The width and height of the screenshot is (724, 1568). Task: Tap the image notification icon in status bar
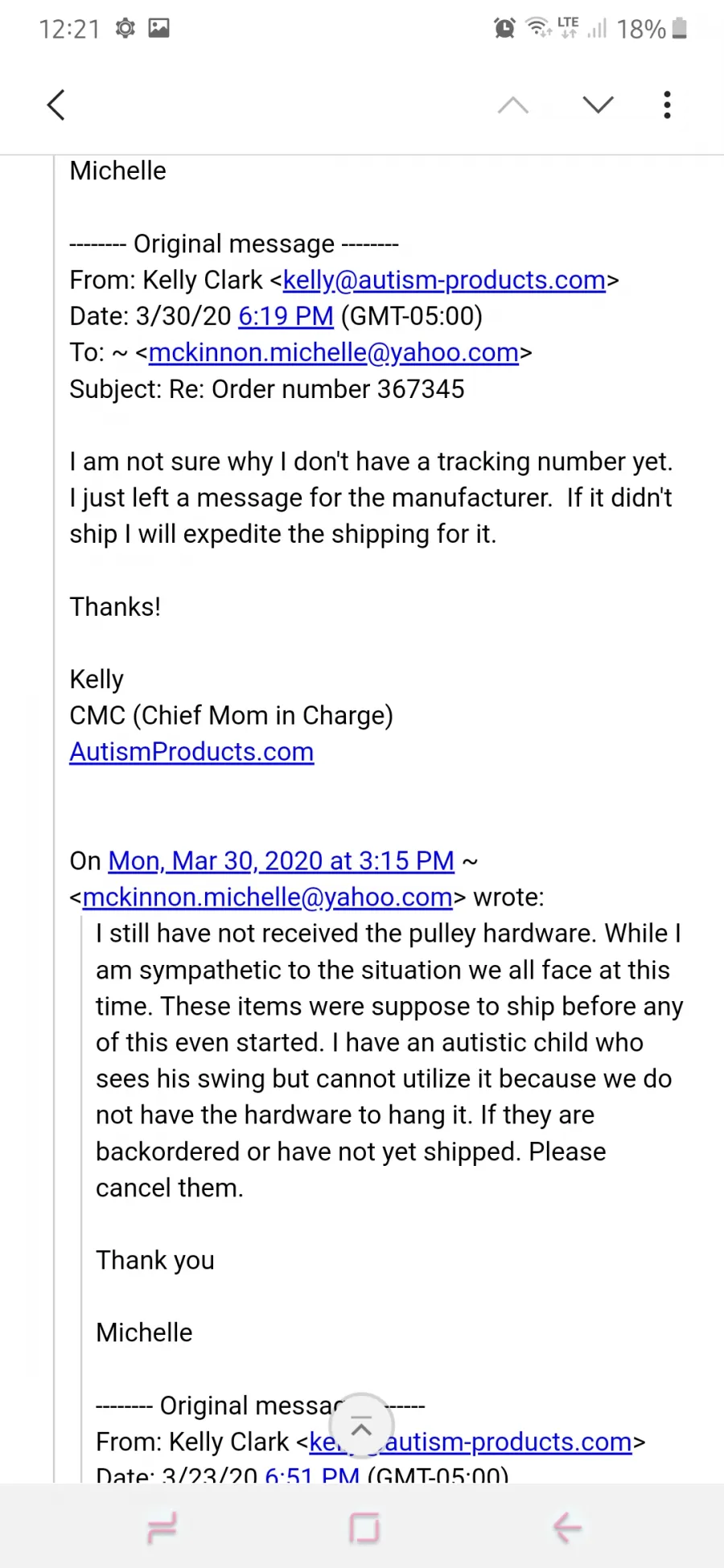coord(159,29)
